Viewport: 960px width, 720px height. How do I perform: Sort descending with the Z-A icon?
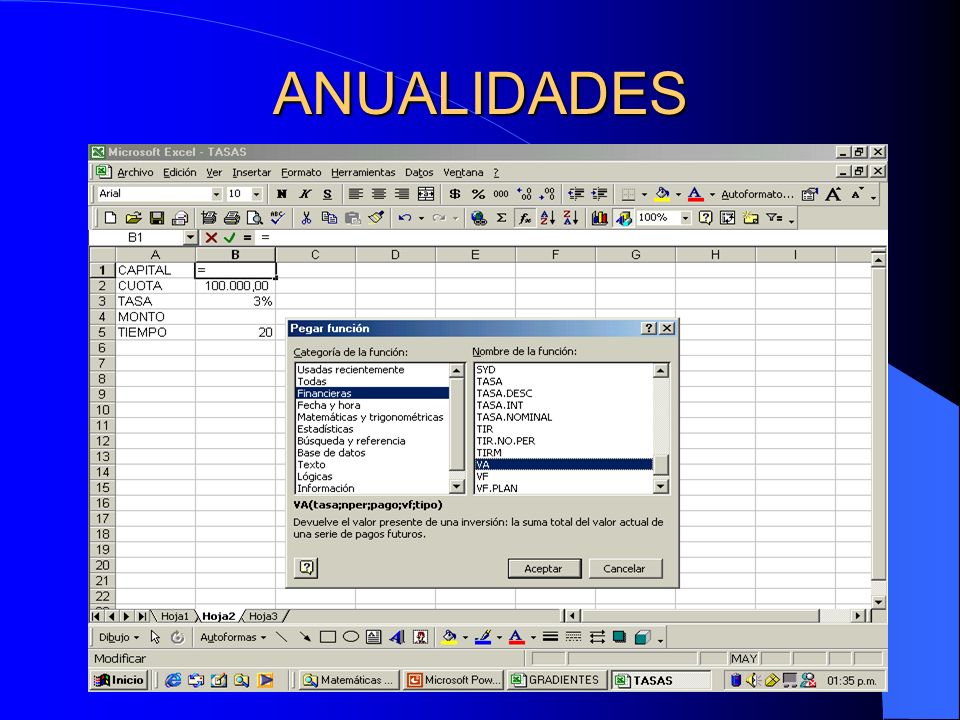(x=571, y=217)
